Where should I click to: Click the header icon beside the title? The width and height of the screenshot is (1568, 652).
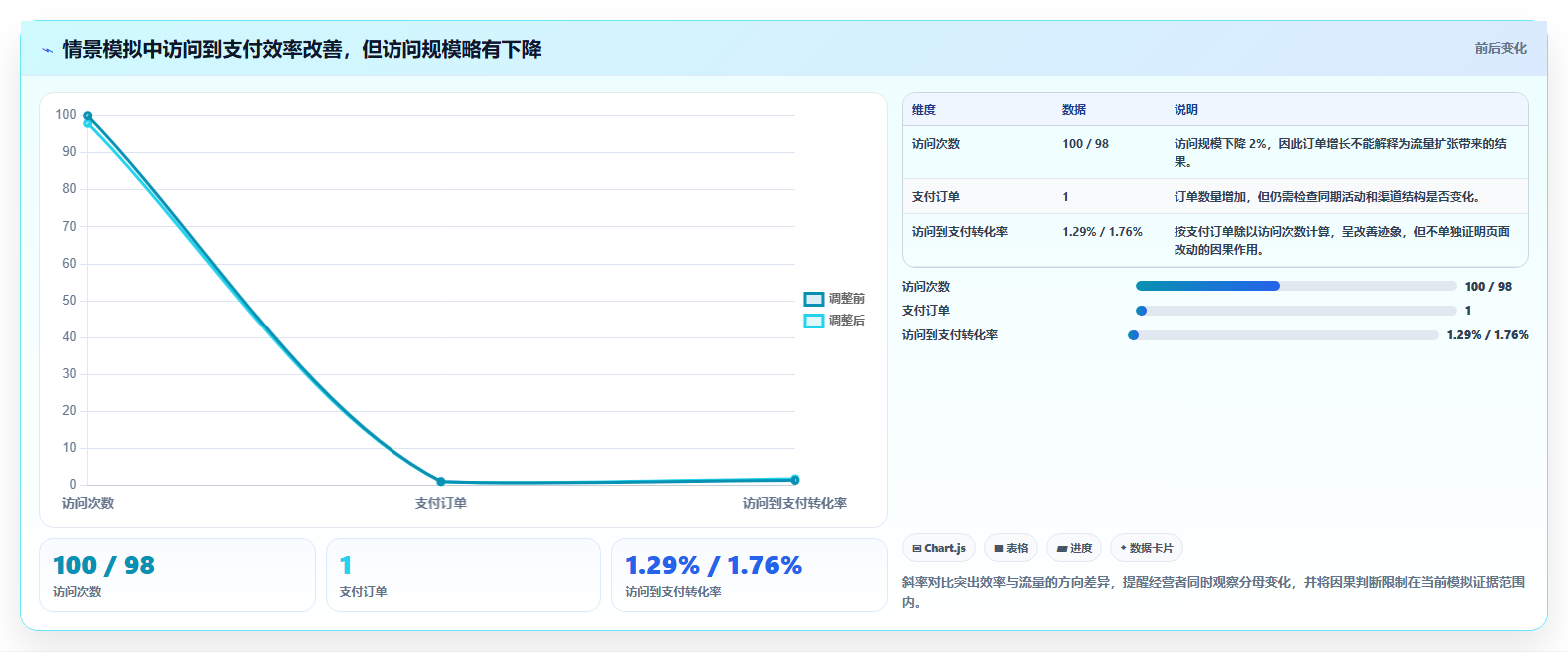point(47,50)
